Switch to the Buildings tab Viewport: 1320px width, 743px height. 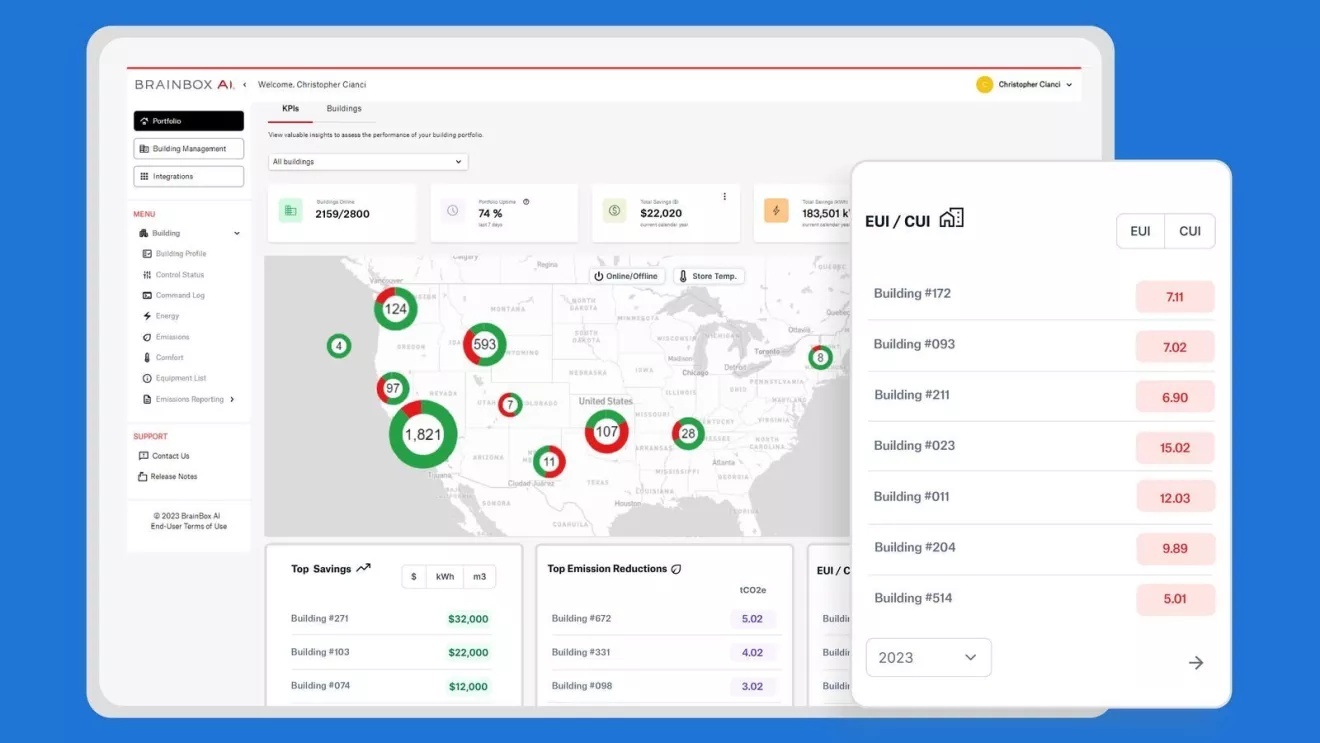[344, 109]
